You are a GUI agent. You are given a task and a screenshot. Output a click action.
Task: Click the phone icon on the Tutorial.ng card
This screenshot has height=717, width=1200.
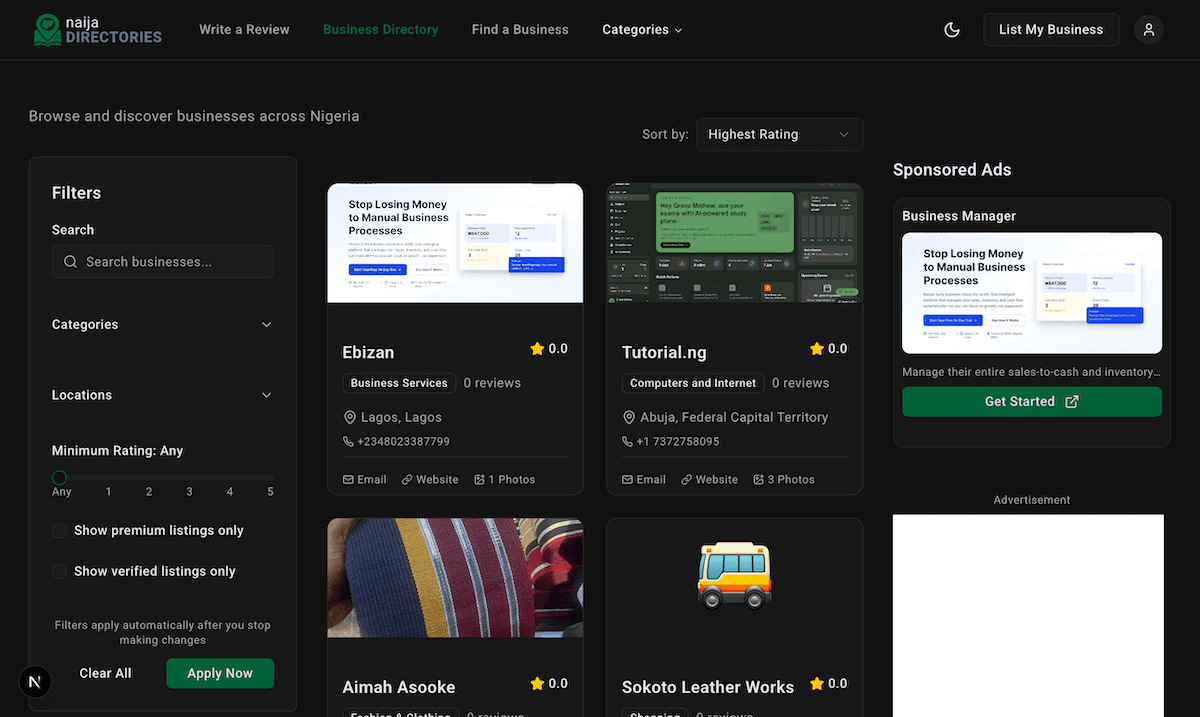[628, 441]
